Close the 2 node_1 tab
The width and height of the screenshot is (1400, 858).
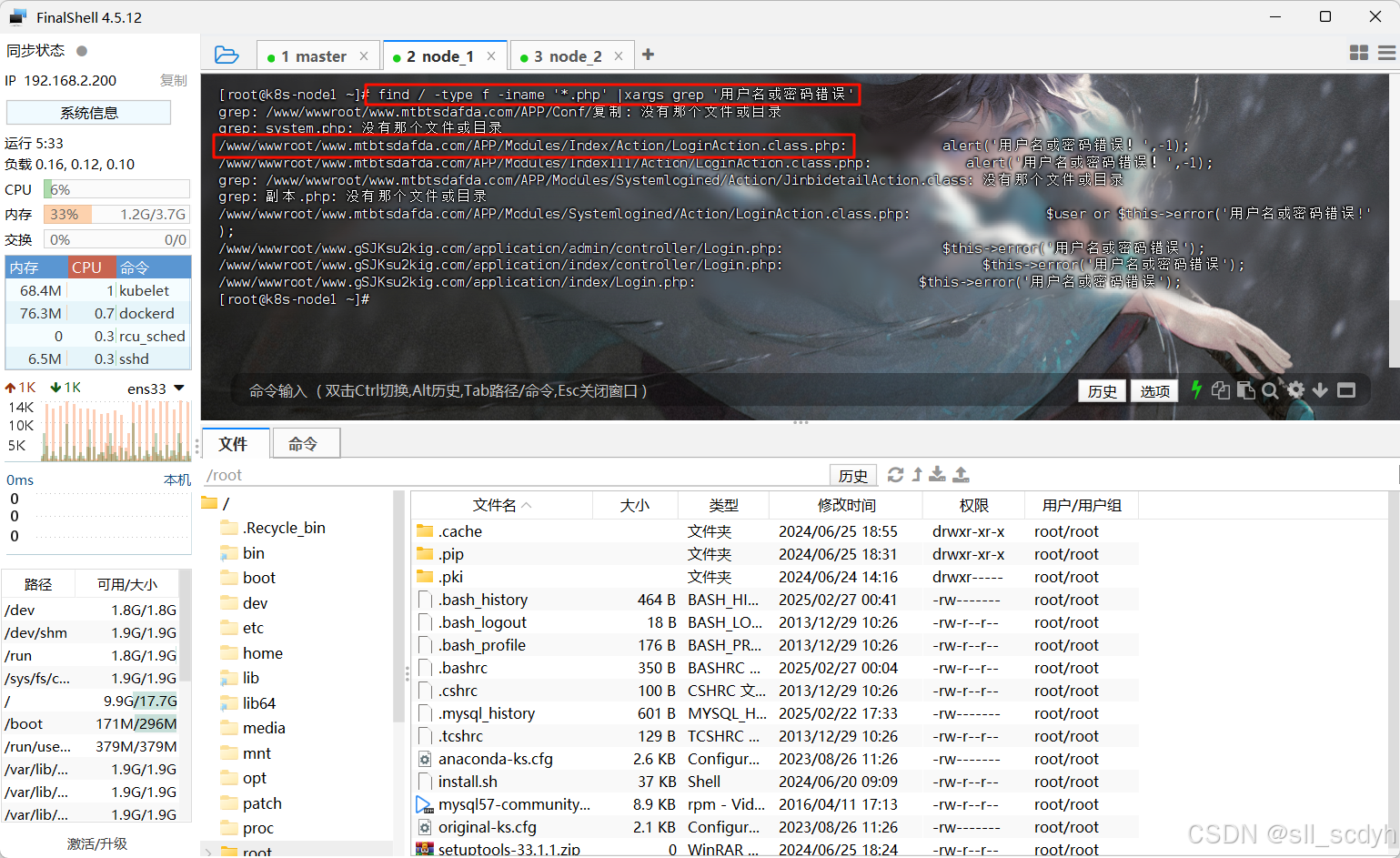pos(491,56)
